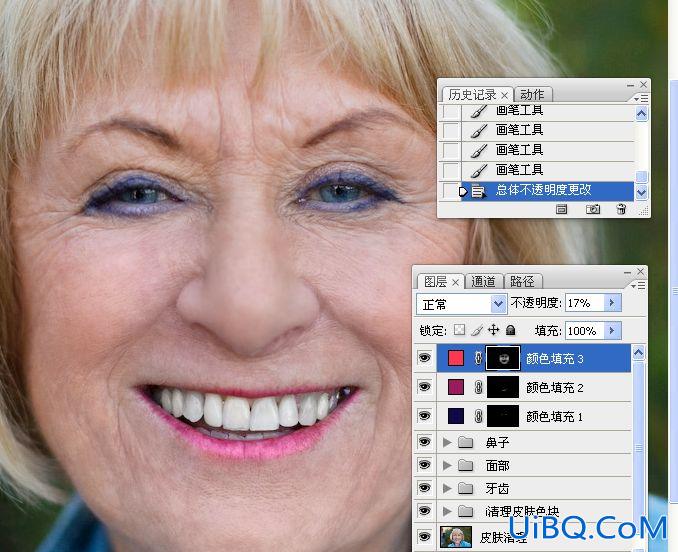Open the History panel options menu icon
678x552 pixels.
tap(641, 99)
